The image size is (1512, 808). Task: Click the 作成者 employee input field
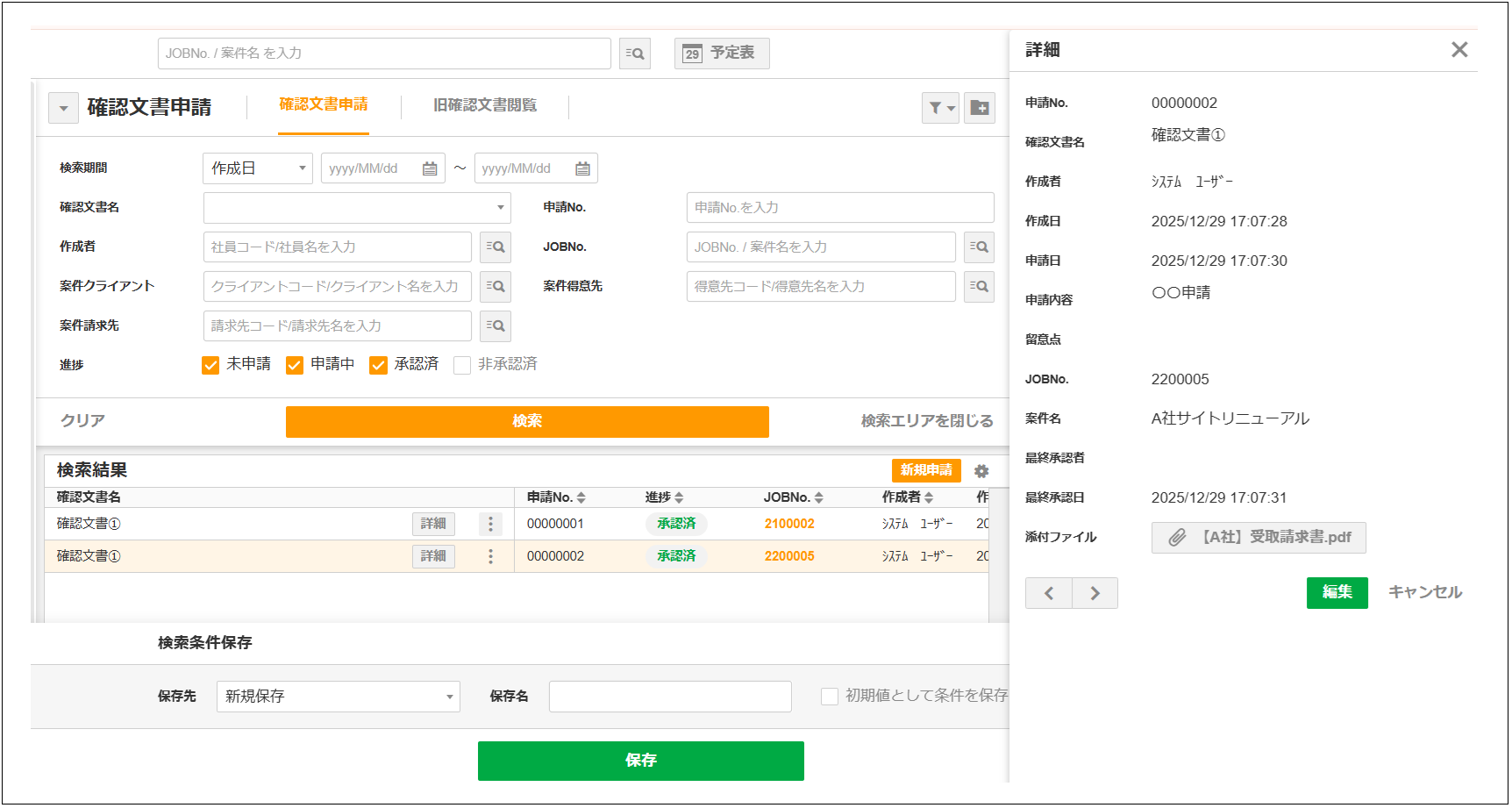click(338, 247)
